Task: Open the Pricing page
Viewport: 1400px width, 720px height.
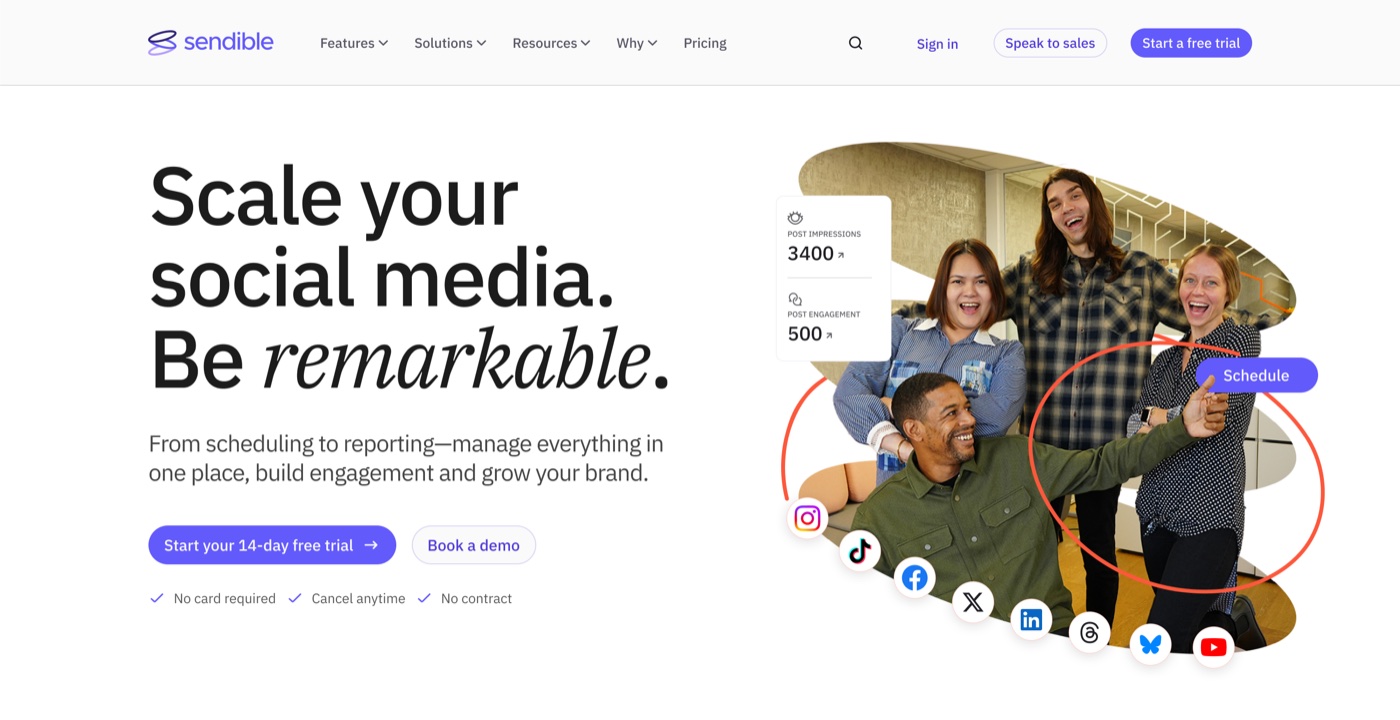Action: pos(705,43)
